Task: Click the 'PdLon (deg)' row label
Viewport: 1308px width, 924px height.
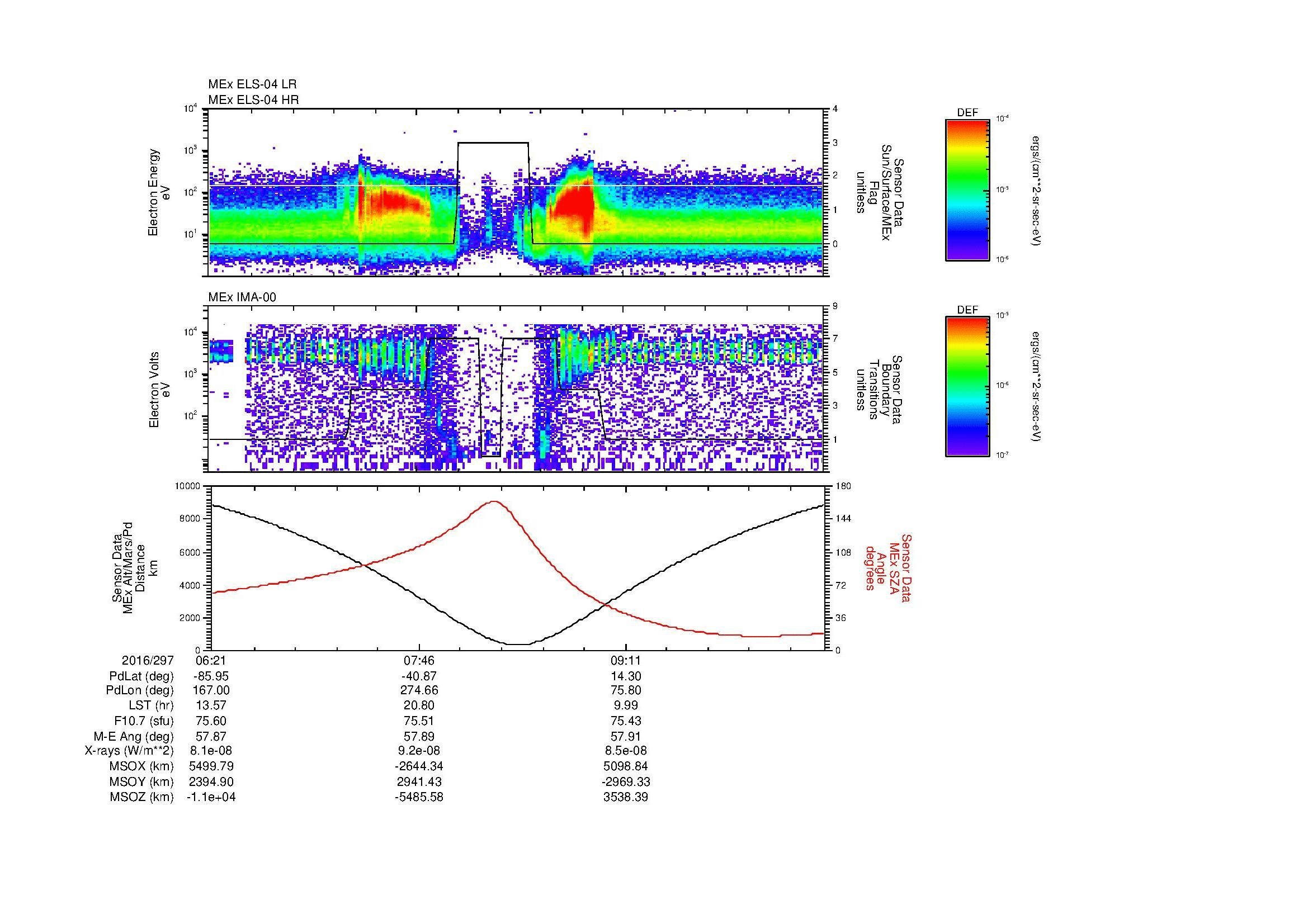Action: coord(141,690)
